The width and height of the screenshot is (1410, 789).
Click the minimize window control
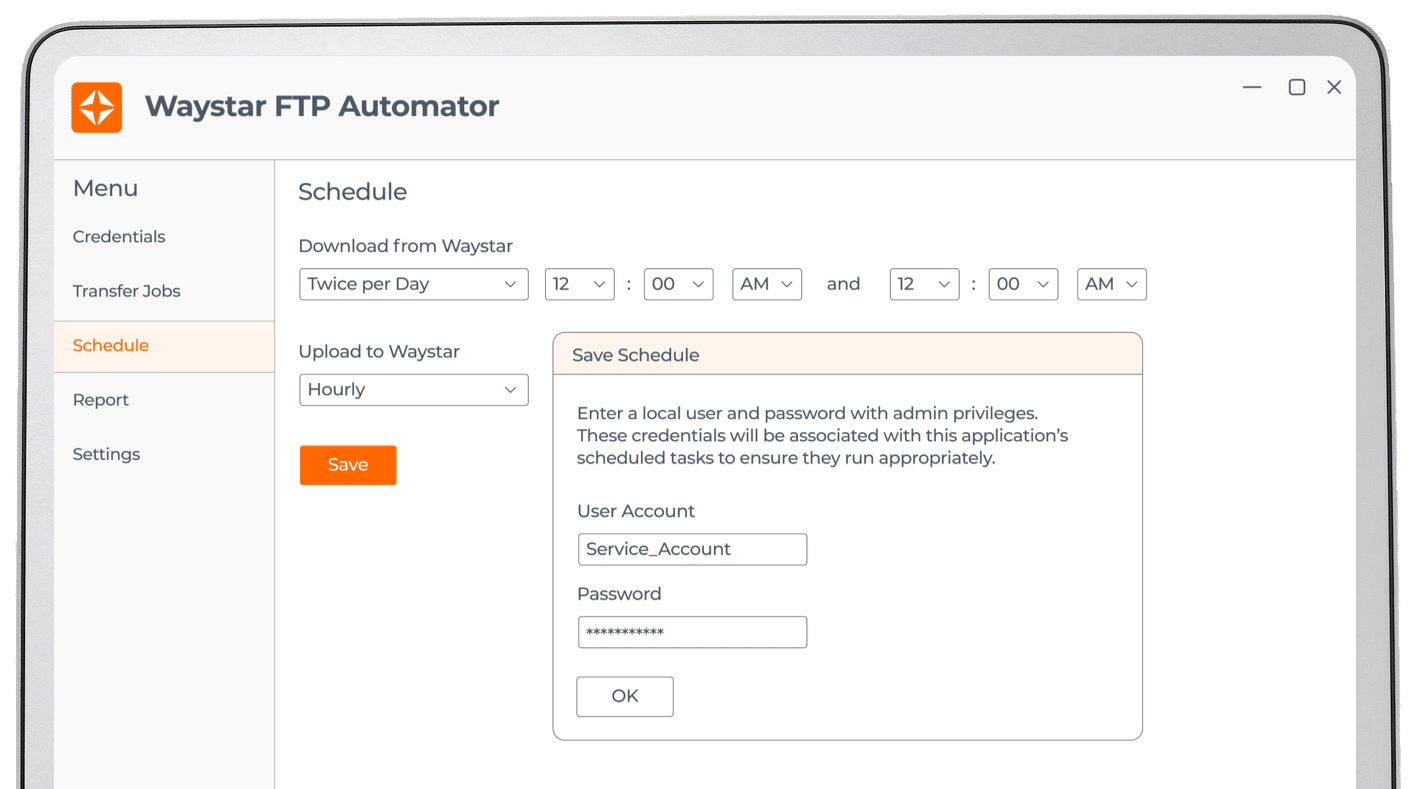point(1251,88)
